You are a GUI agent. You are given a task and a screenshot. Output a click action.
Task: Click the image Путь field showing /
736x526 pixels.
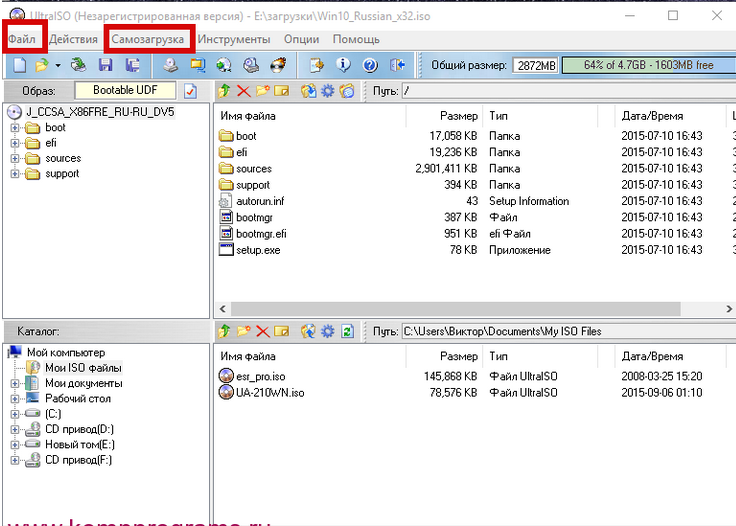coord(569,91)
